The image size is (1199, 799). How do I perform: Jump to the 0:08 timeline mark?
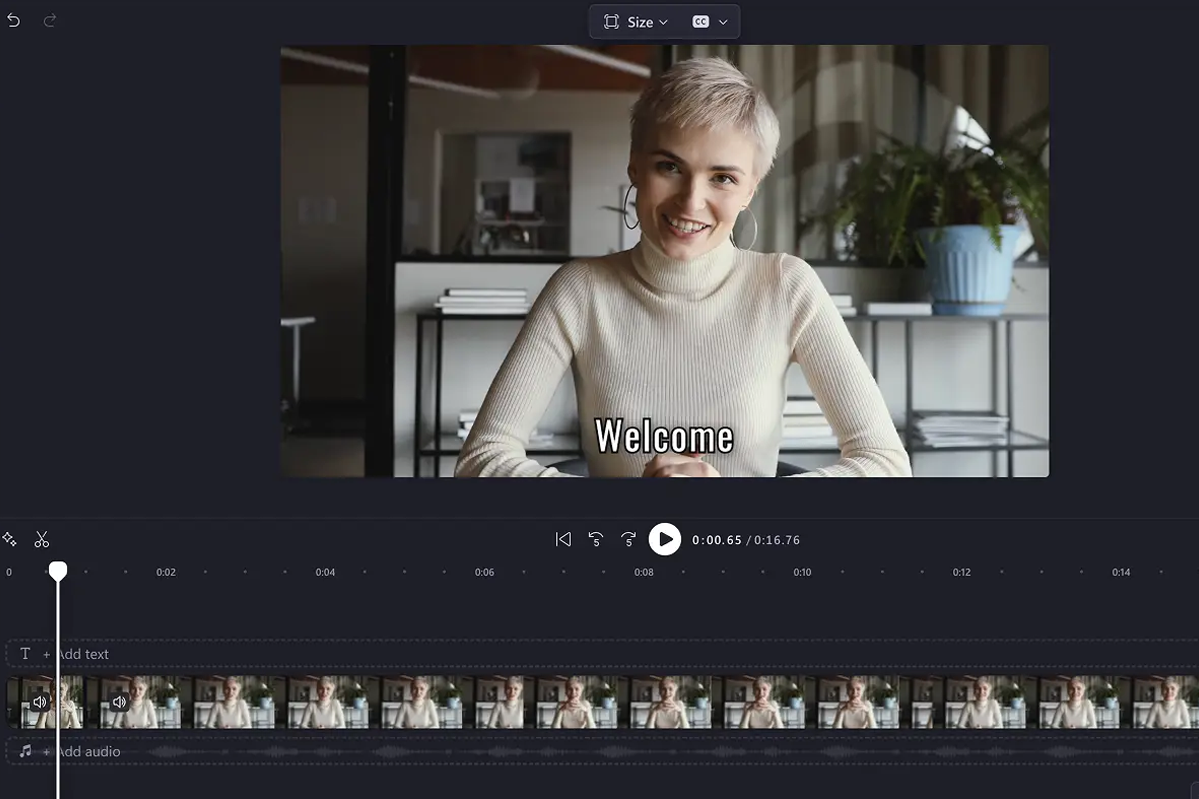click(644, 573)
